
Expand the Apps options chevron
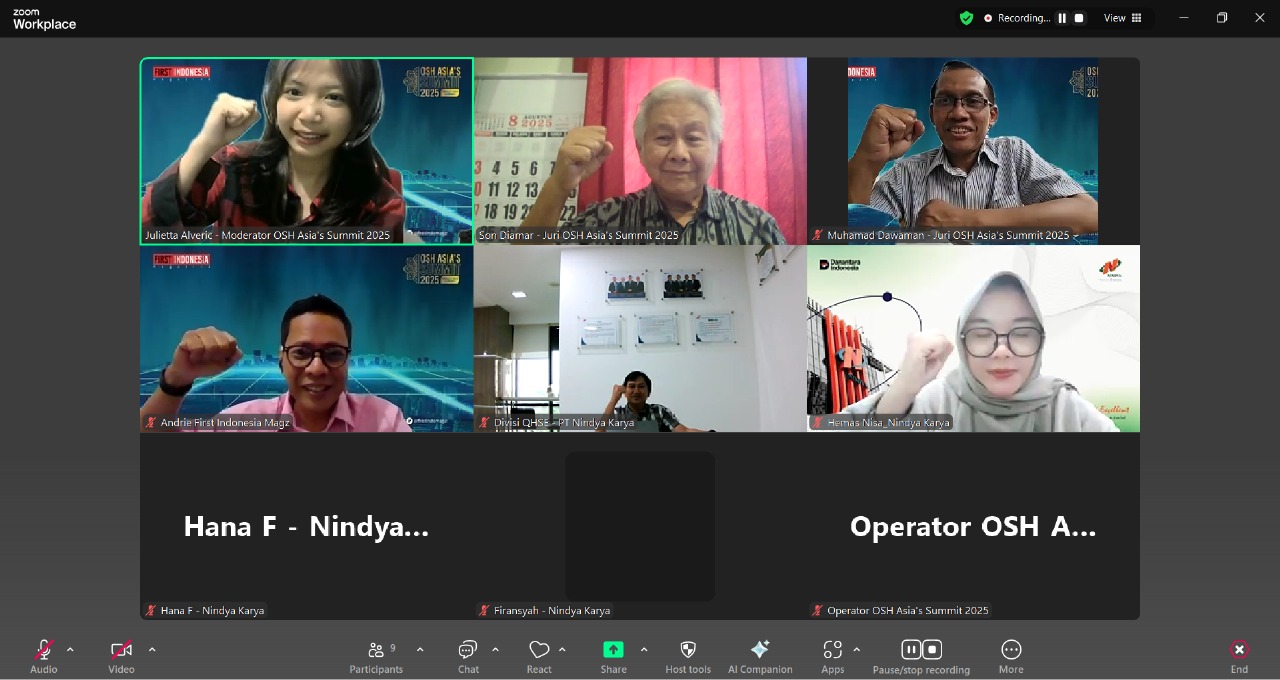tap(857, 650)
